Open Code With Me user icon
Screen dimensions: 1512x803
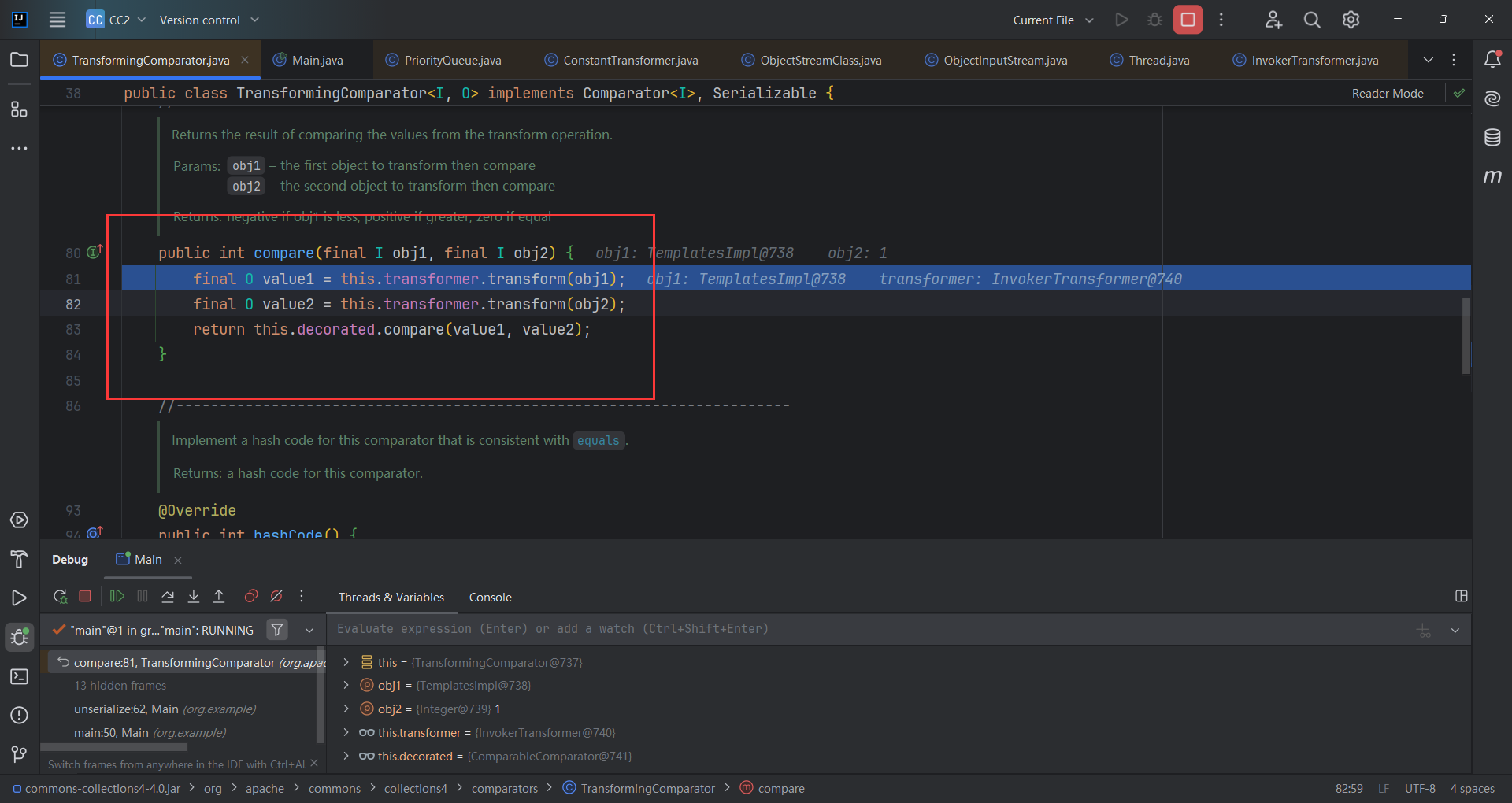(x=1273, y=20)
